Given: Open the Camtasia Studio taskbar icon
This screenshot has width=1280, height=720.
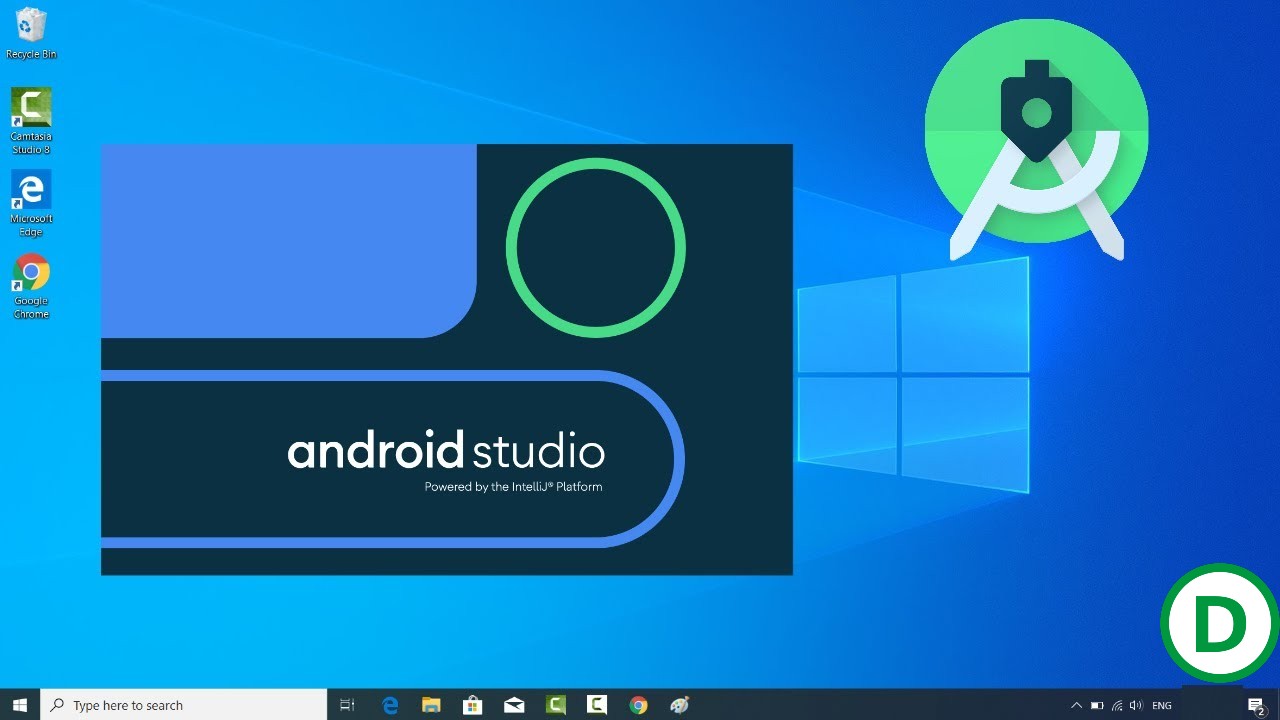Looking at the screenshot, I should click(x=555, y=704).
